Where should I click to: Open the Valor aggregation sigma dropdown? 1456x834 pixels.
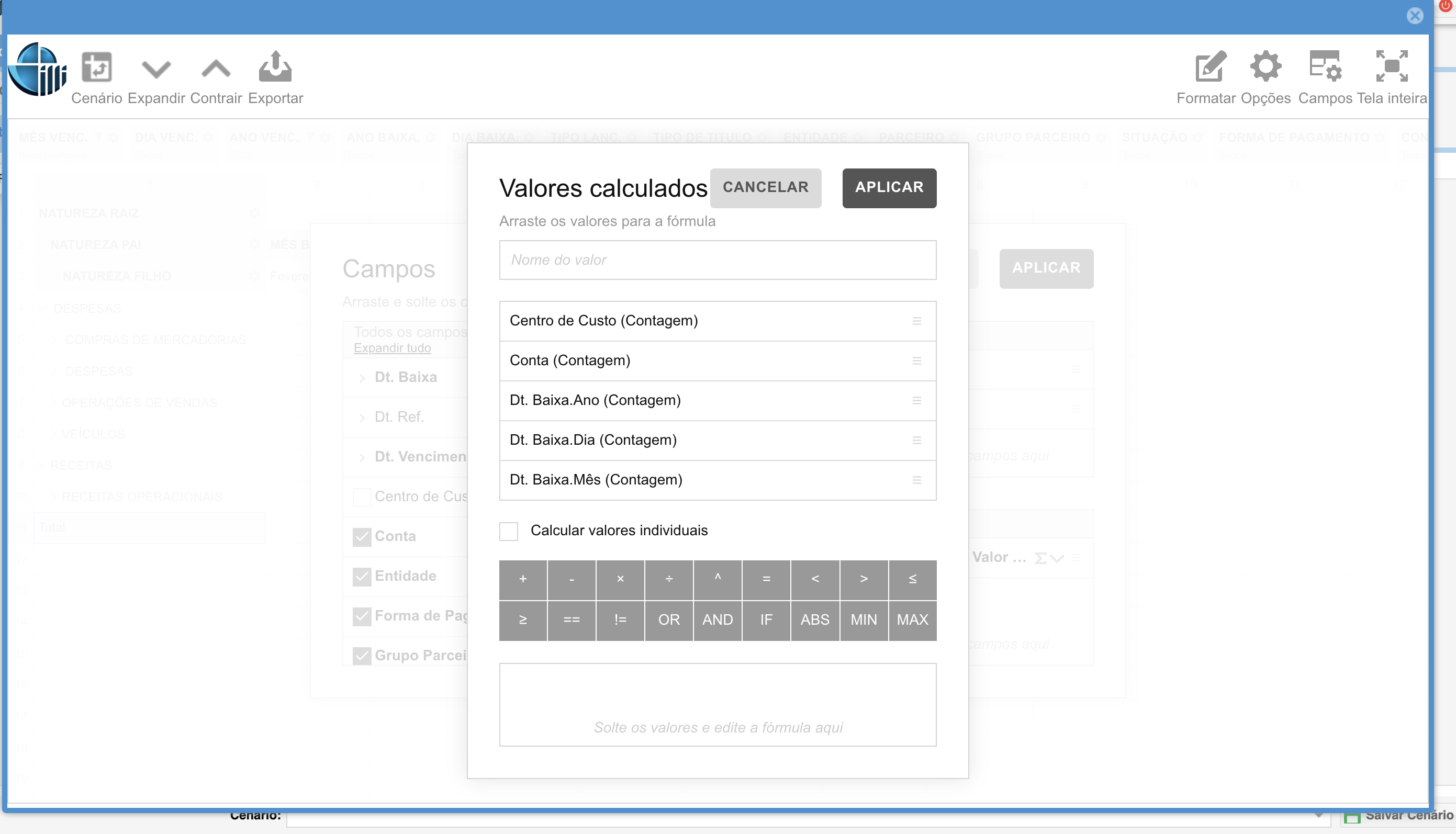pos(1048,558)
